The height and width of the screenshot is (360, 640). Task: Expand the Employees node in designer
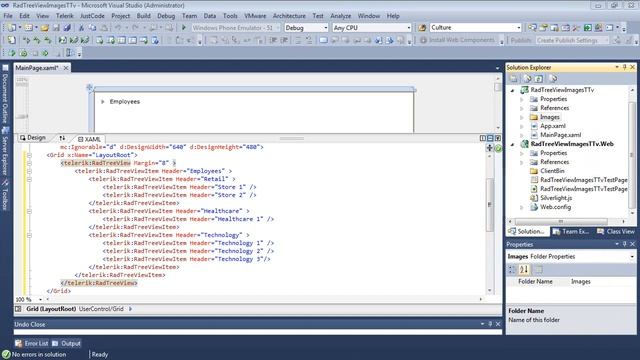pos(103,102)
